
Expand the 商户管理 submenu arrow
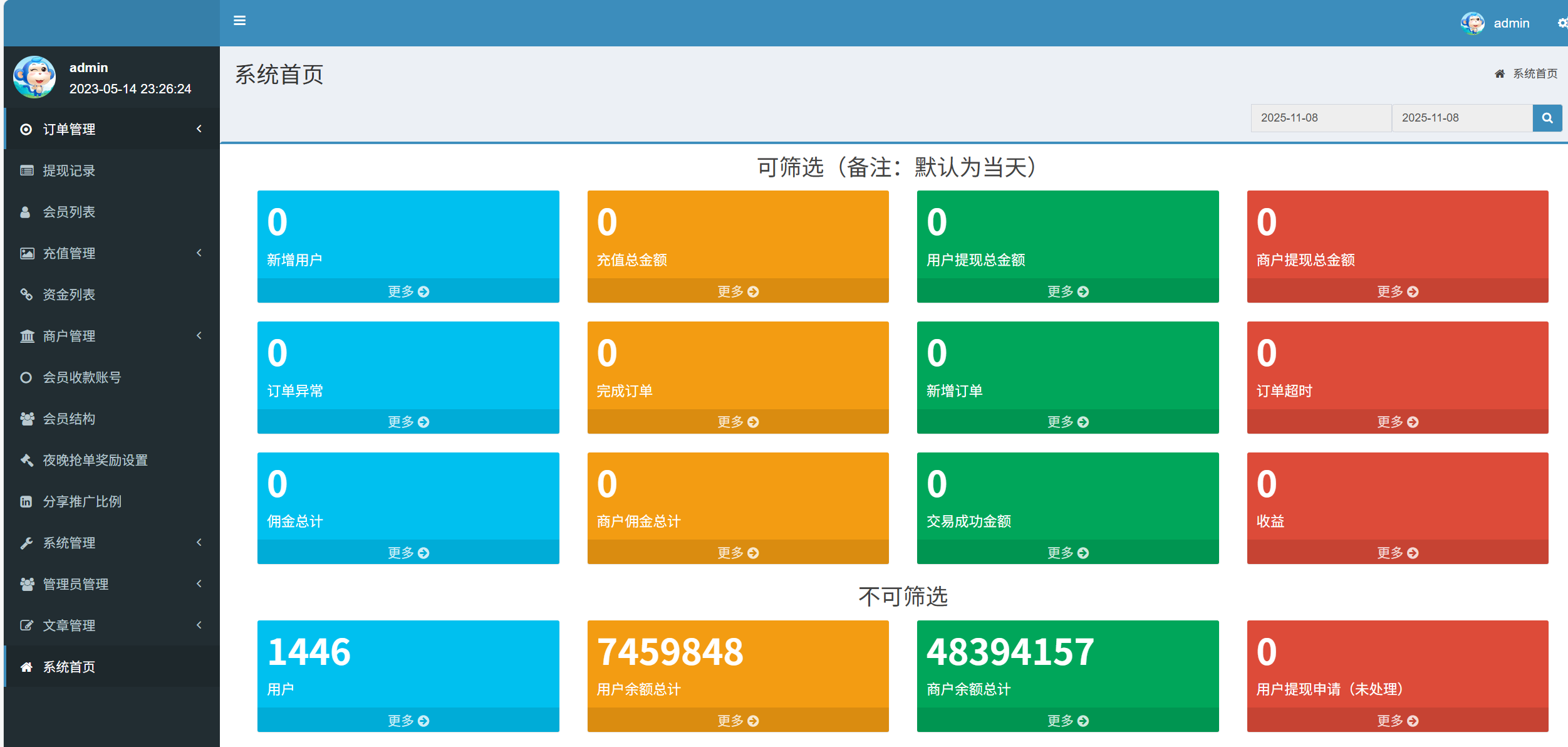pyautogui.click(x=199, y=336)
